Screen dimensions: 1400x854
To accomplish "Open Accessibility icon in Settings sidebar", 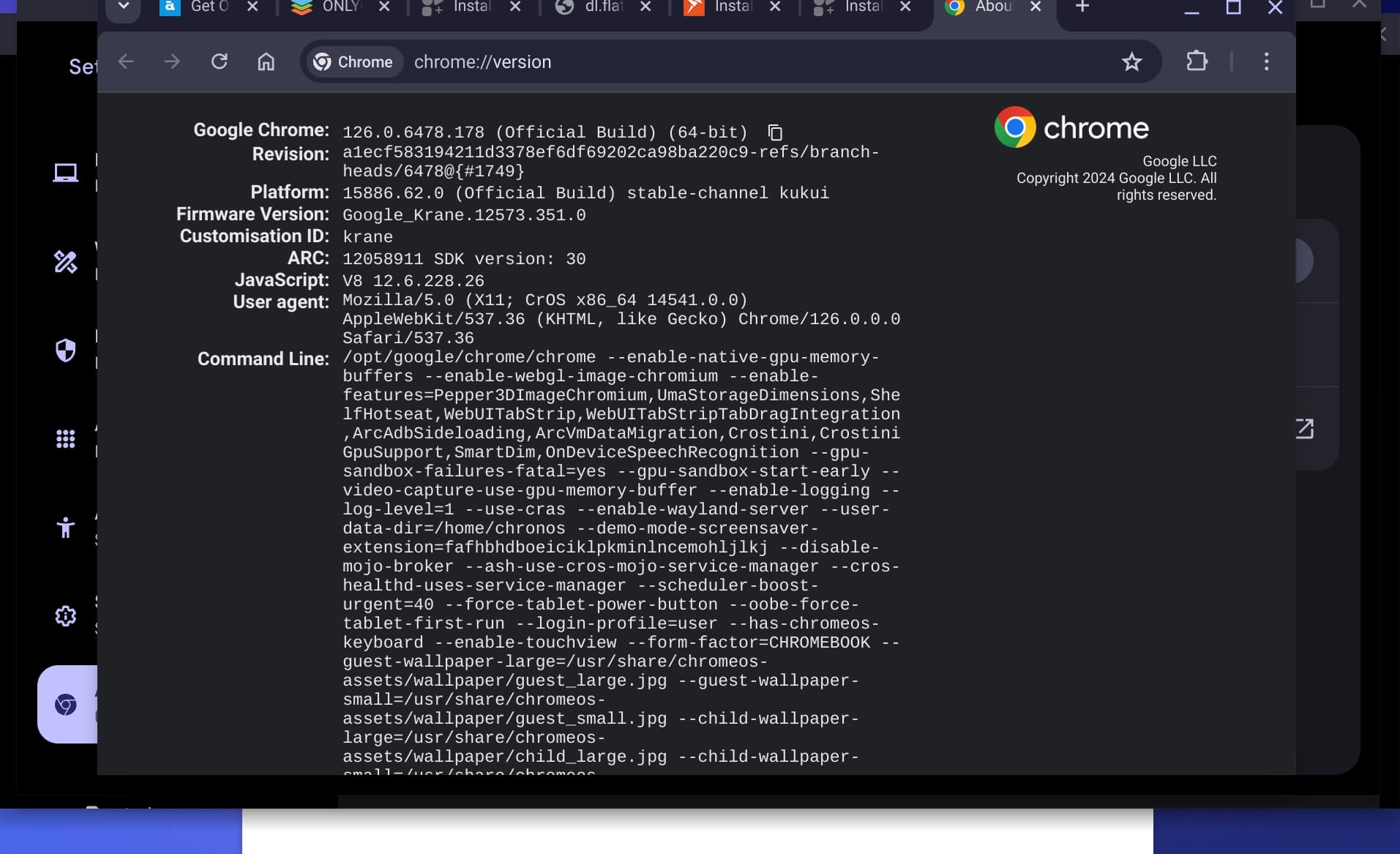I will click(66, 528).
